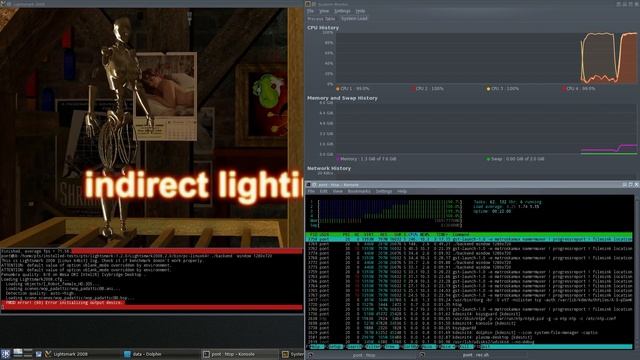640x360 pixels.
Task: Open File menu in System Monitor
Action: [311, 11]
